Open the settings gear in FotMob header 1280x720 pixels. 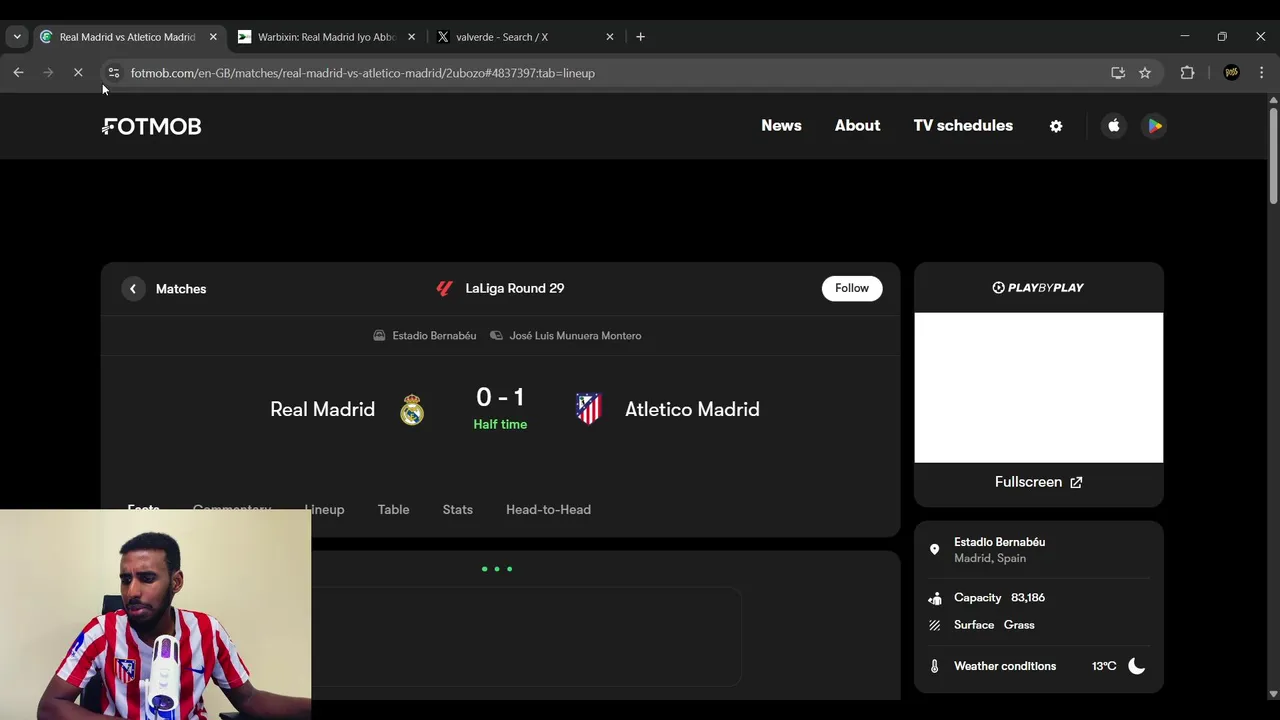[x=1056, y=126]
